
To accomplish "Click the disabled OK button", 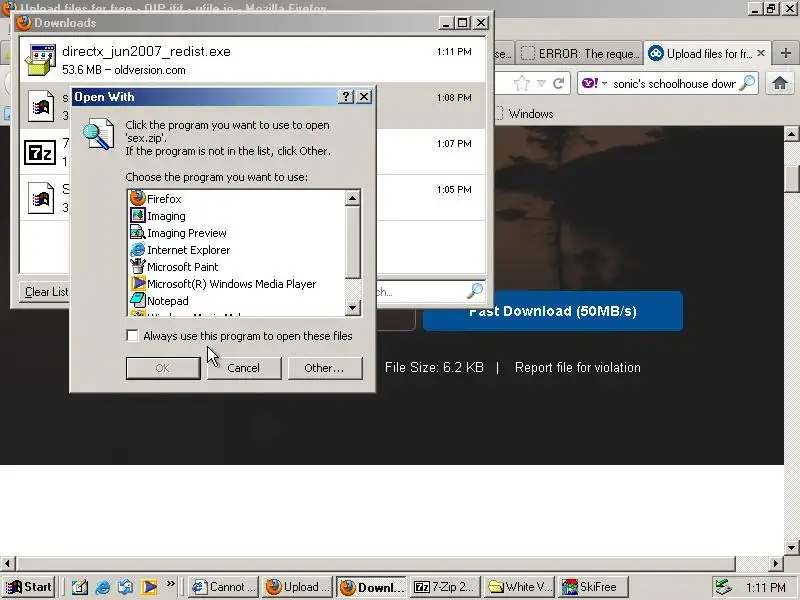I will coord(163,368).
